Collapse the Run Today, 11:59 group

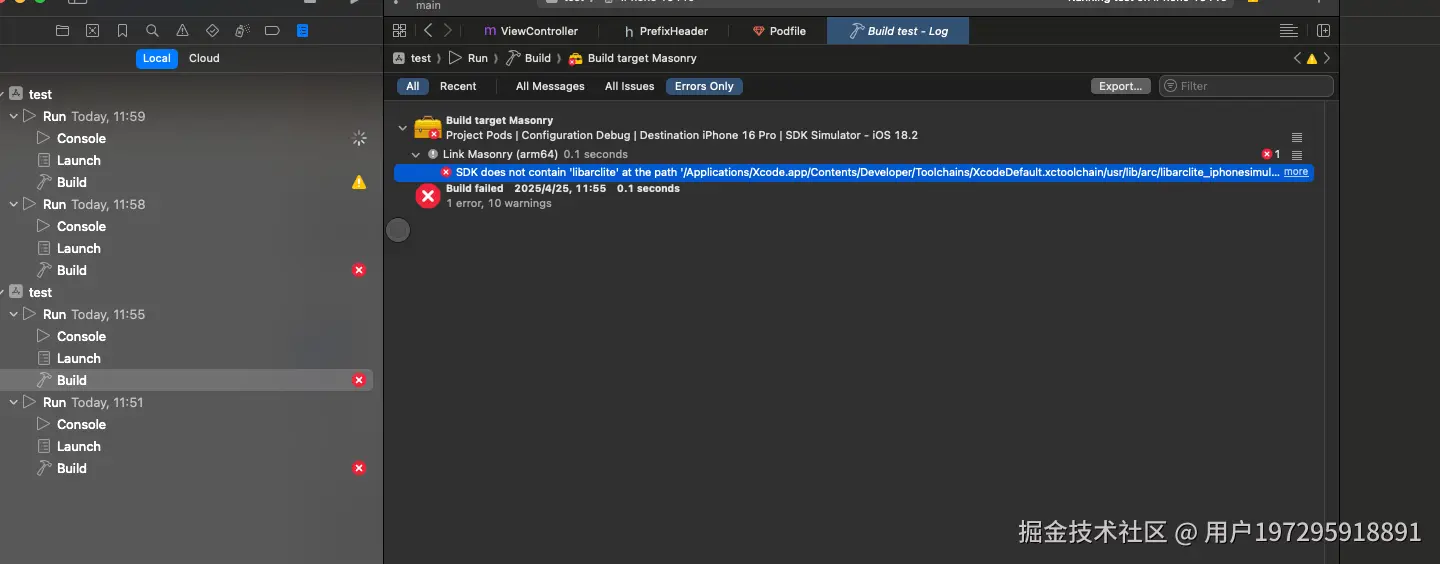(14, 116)
